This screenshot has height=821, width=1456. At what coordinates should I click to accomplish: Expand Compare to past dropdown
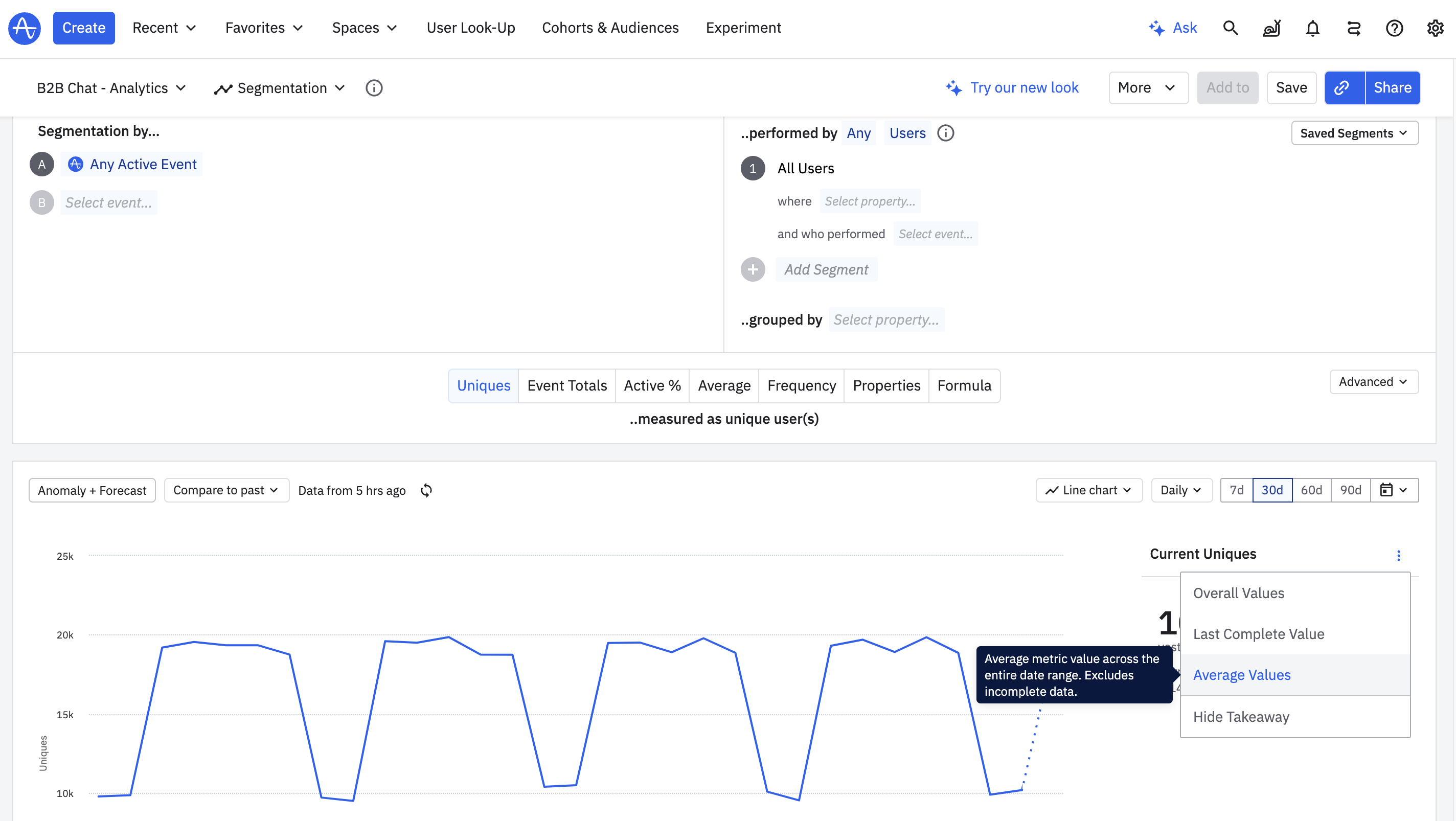click(226, 490)
